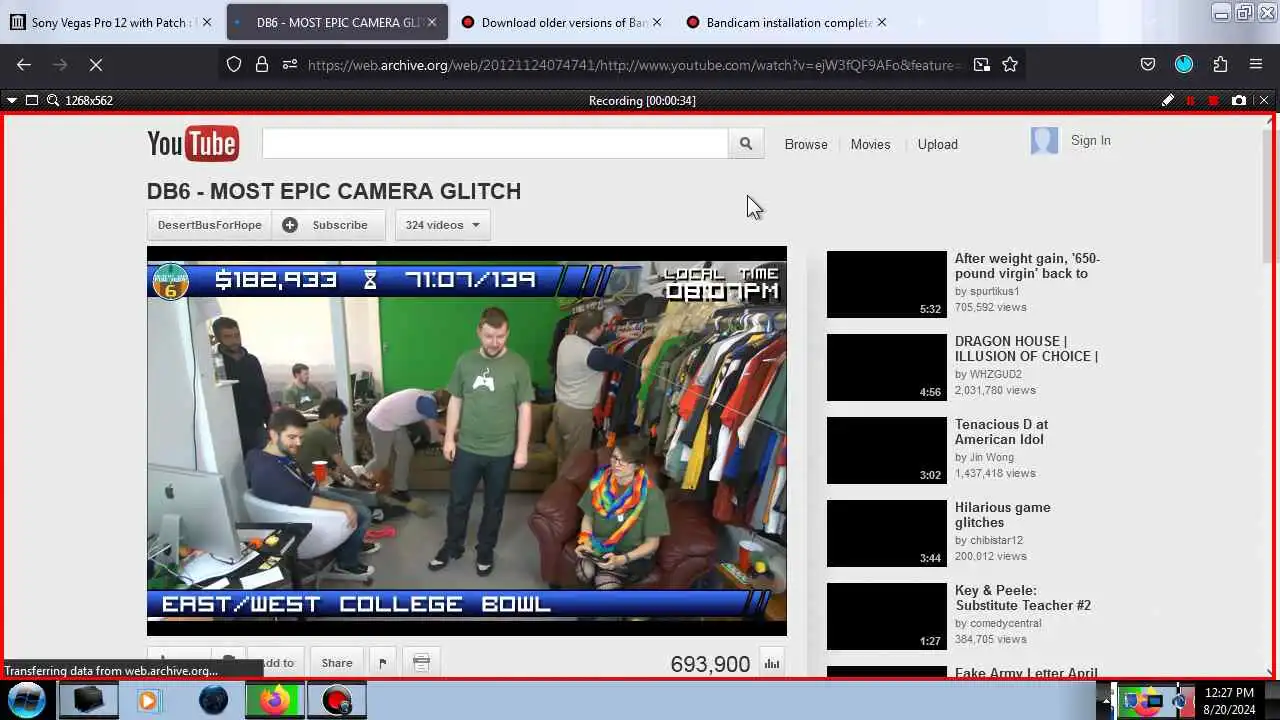
Task: Click the transcript icon below video
Action: [421, 663]
